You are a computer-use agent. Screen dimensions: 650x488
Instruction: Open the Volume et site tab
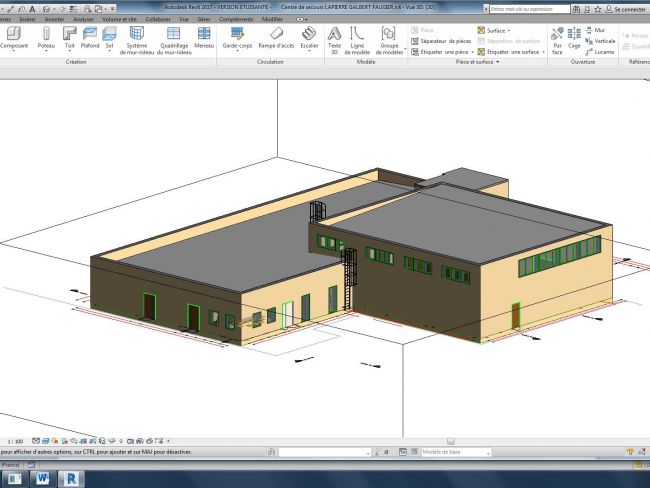point(120,19)
